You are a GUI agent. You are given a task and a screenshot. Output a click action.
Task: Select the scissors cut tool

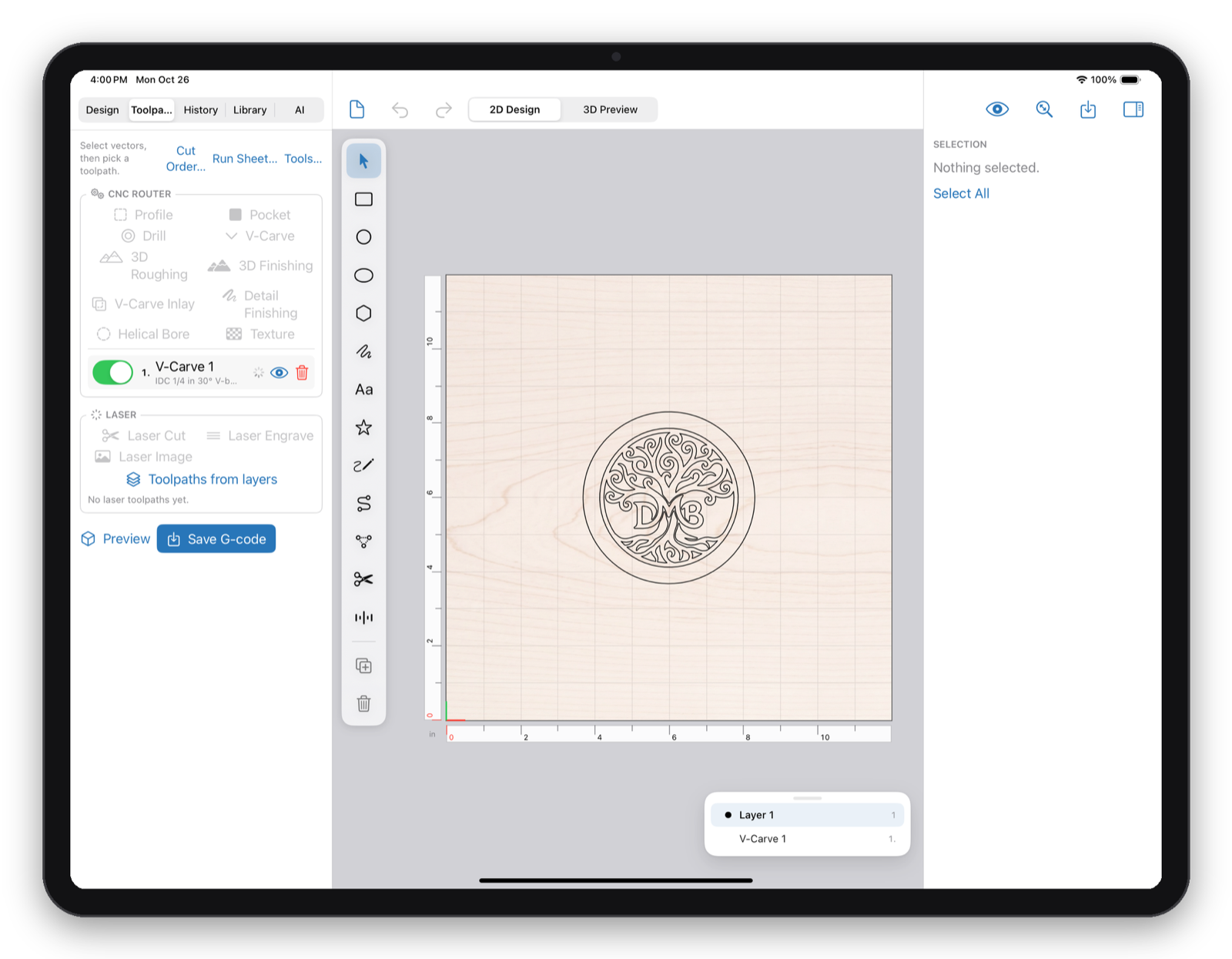click(363, 579)
